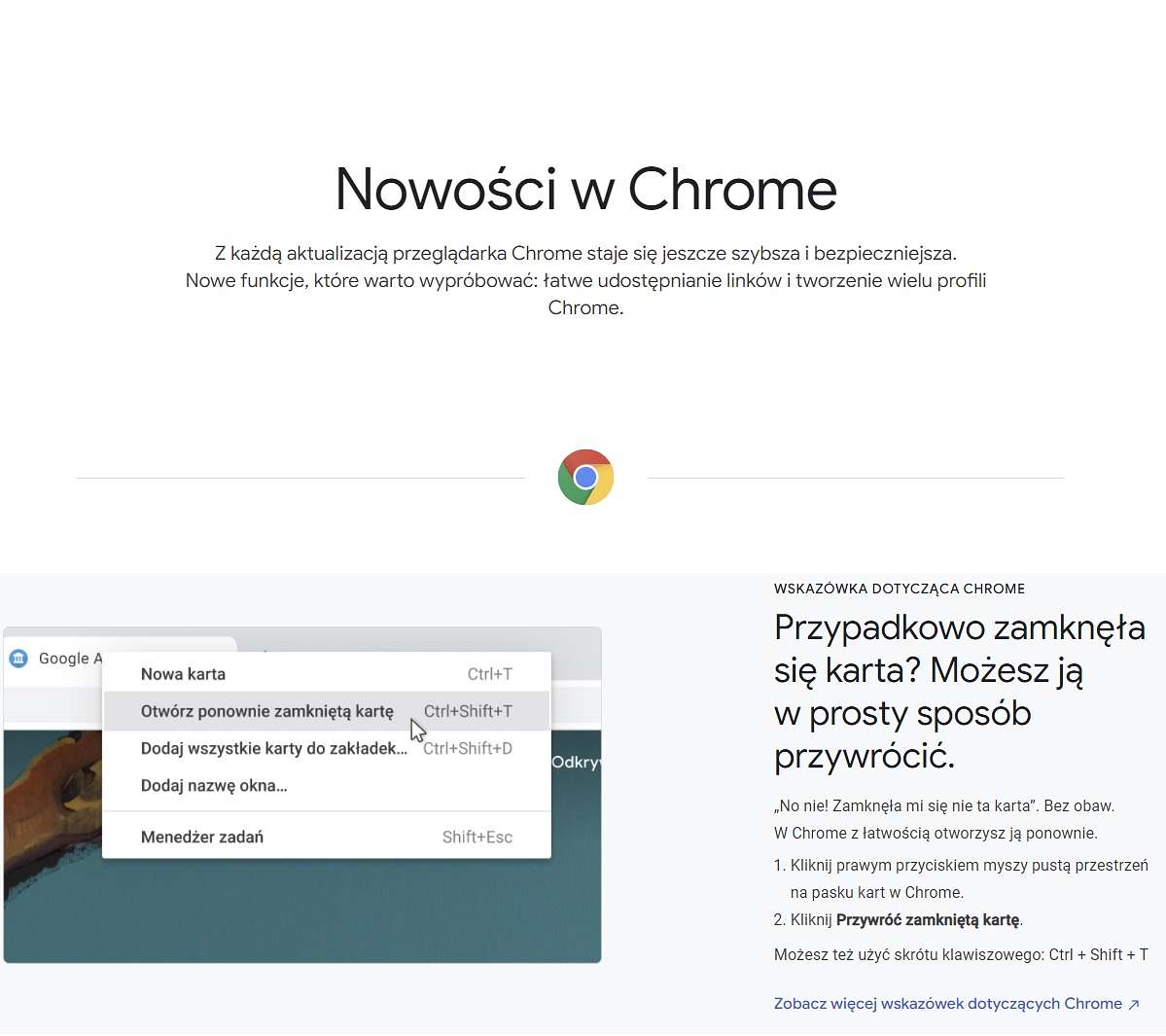Click the Nowości w Chrome heading
The width and height of the screenshot is (1166, 1036).
pos(585,189)
